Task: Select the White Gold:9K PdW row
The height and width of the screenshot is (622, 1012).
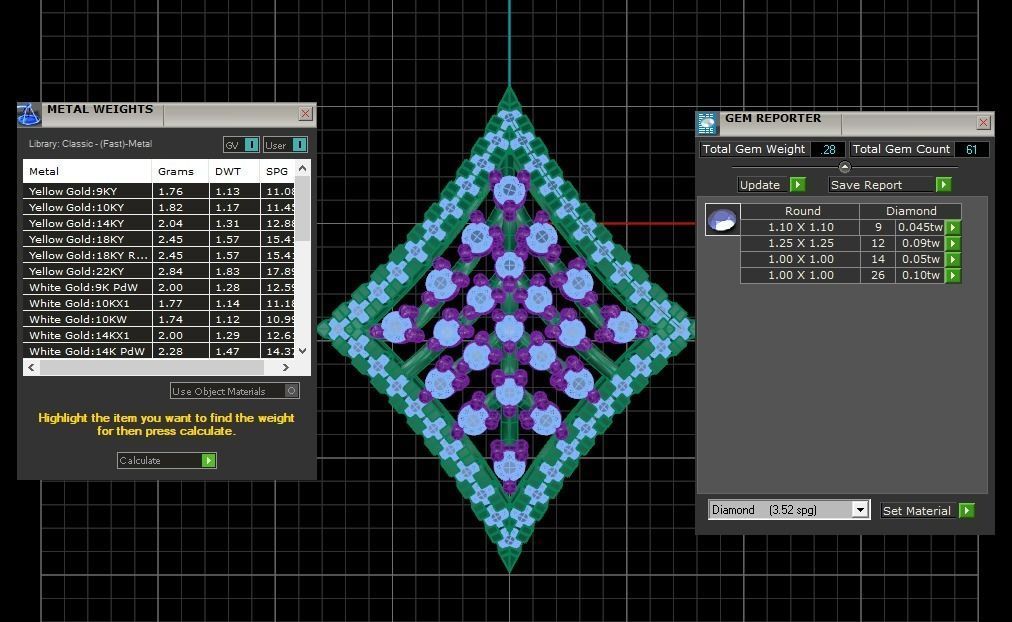Action: [x=159, y=287]
